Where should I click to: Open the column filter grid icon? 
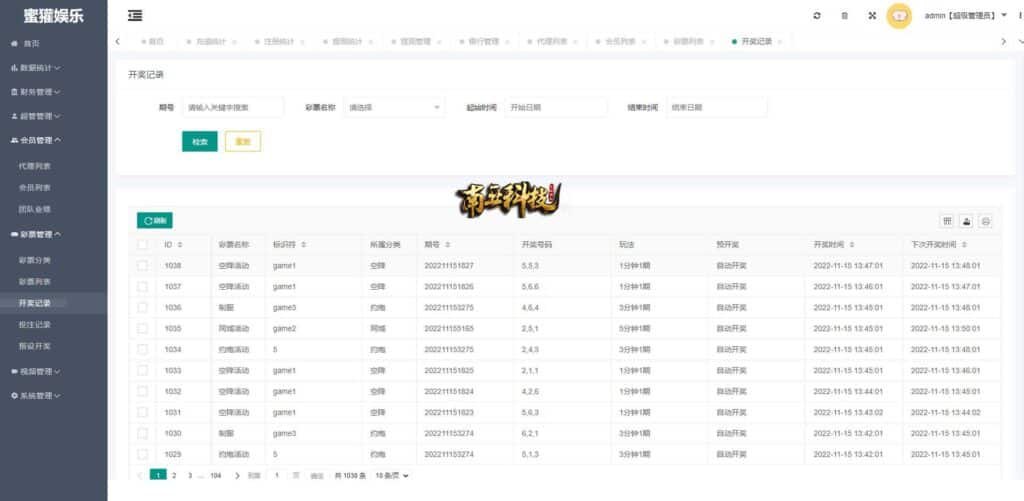(x=947, y=221)
